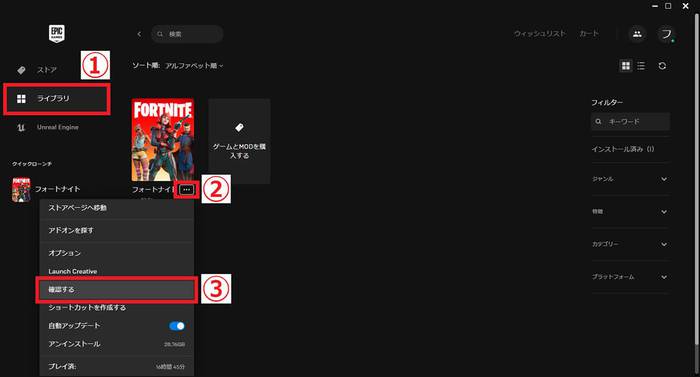Viewport: 700px width, 377px height.
Task: Click the ゲームとMODを購入する tile
Action: coord(239,141)
